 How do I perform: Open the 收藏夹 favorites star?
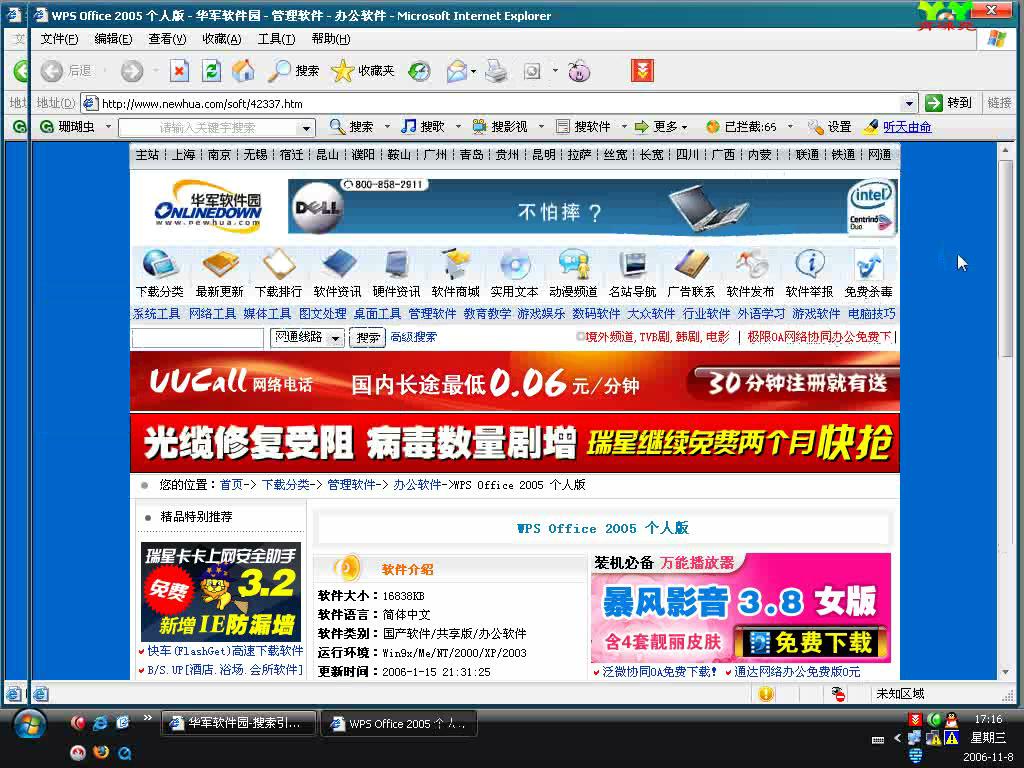coord(363,71)
